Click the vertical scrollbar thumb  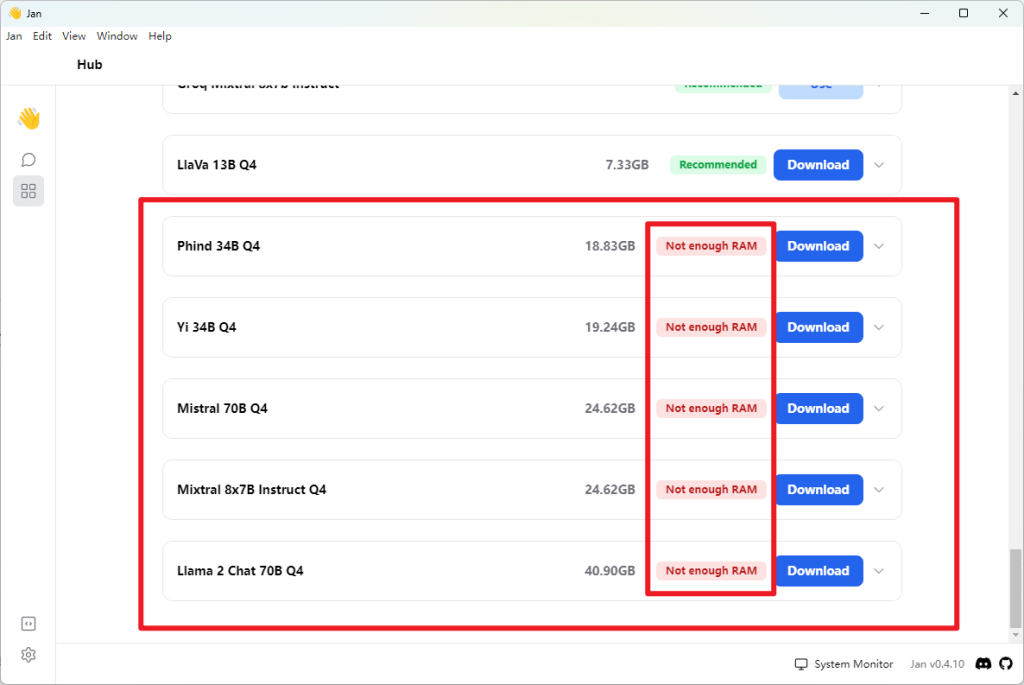click(x=1016, y=588)
